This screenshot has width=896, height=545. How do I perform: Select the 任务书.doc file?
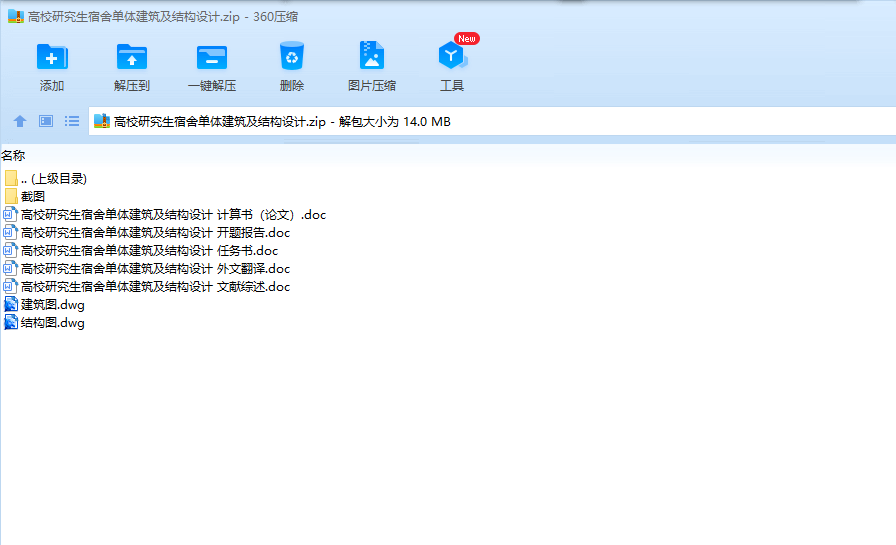pos(141,251)
